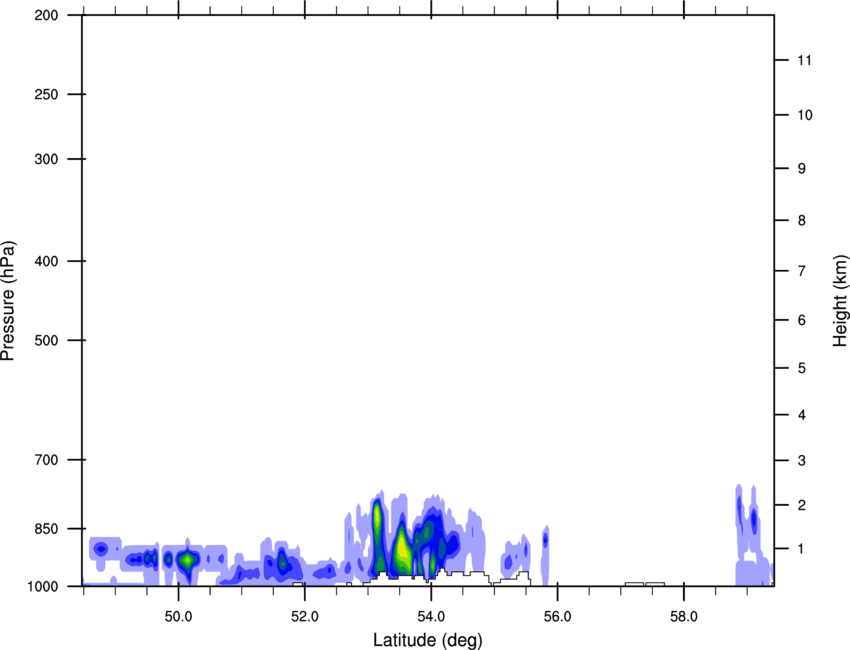The width and height of the screenshot is (850, 650).
Task: Click latitude tick label 52.0
Action: tap(305, 617)
